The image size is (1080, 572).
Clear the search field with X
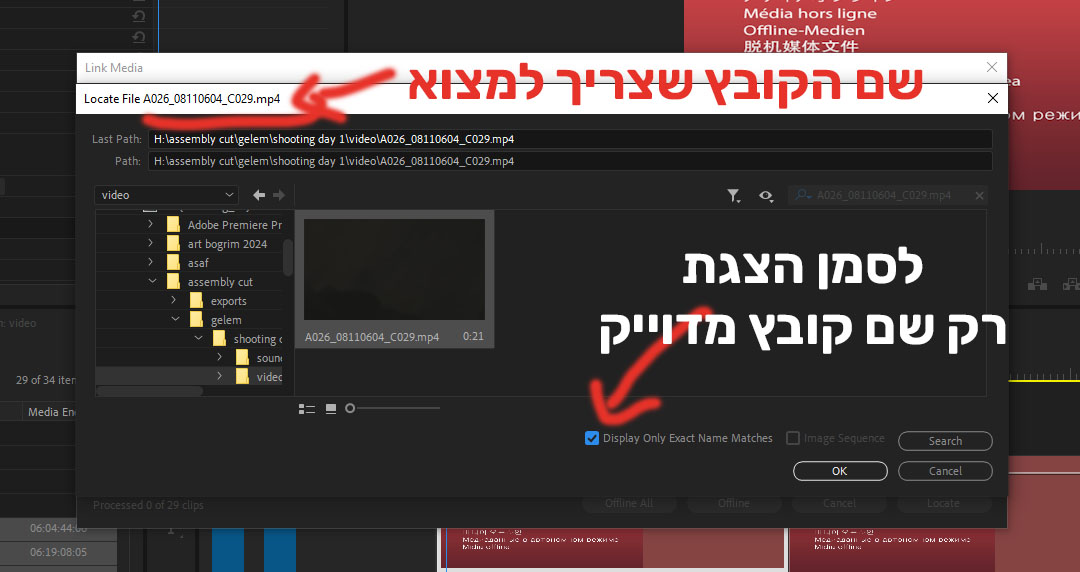point(980,196)
